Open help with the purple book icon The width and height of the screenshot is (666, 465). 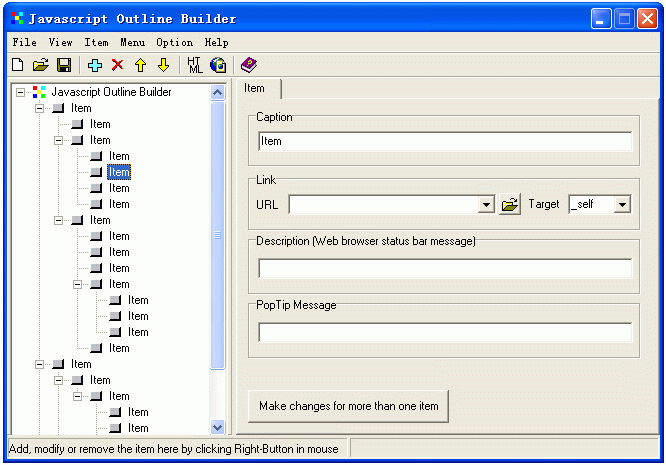pyautogui.click(x=249, y=65)
